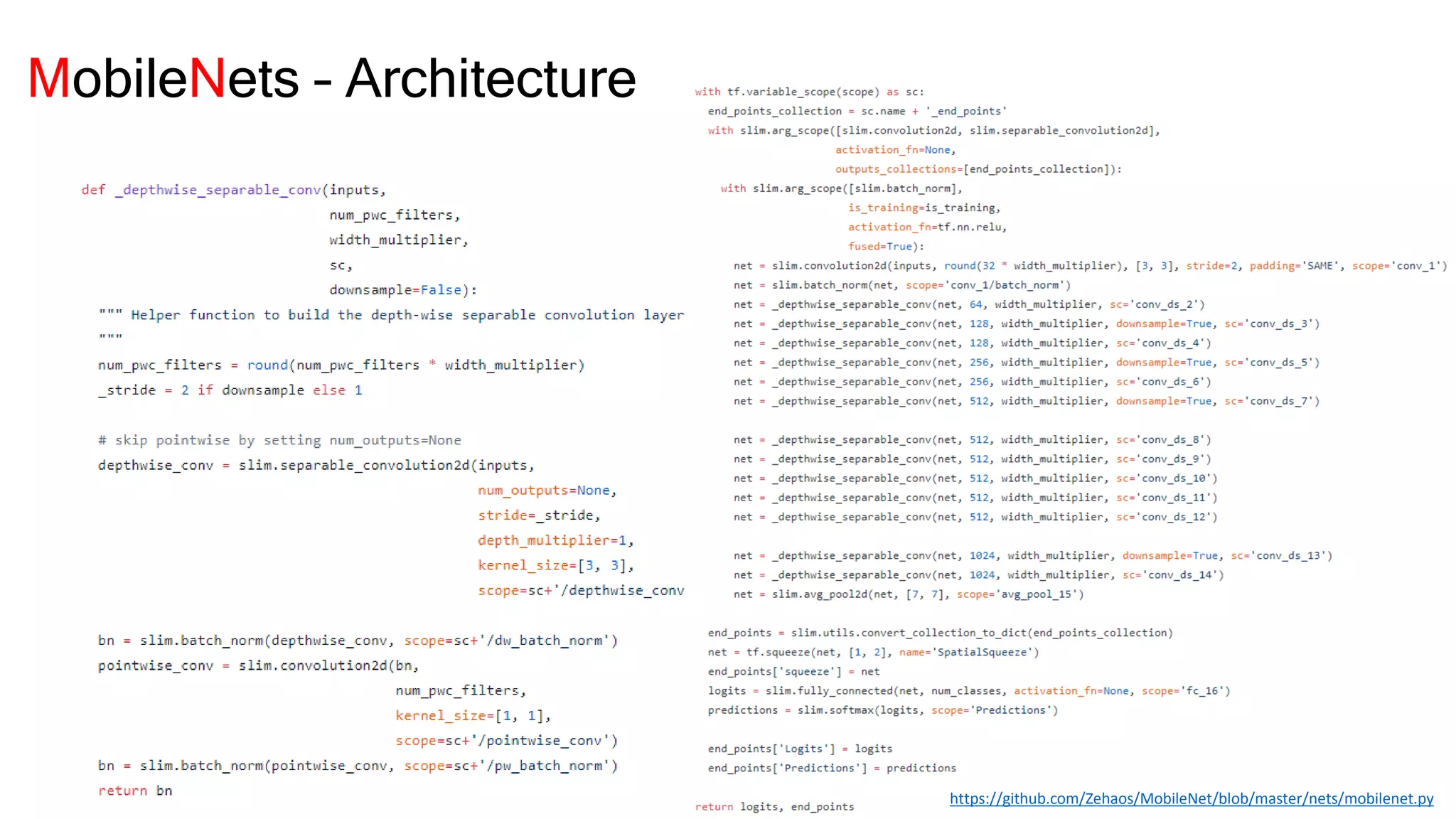The height and width of the screenshot is (819, 1456).
Task: Click the def _depthwise_separable_conv line
Action: (233, 190)
